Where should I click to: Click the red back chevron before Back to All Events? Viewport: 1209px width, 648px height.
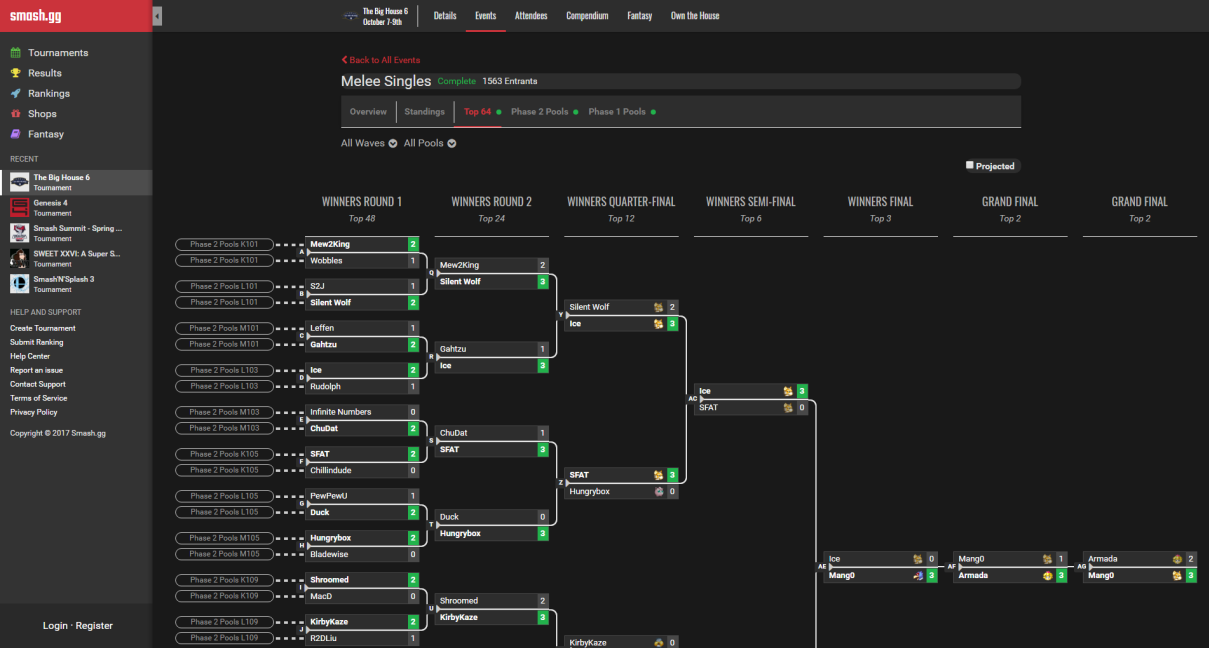click(344, 60)
